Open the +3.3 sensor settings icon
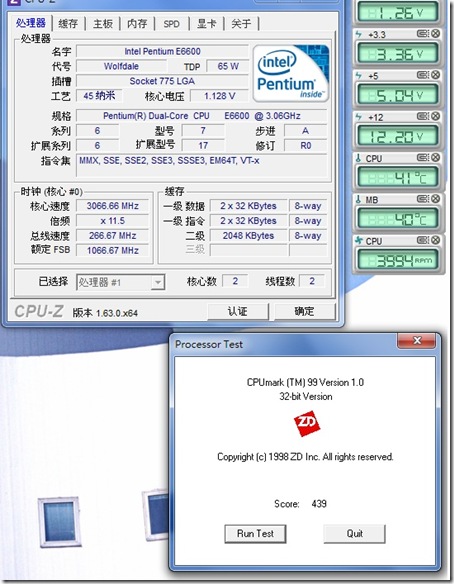This screenshot has height=584, width=454. (423, 34)
